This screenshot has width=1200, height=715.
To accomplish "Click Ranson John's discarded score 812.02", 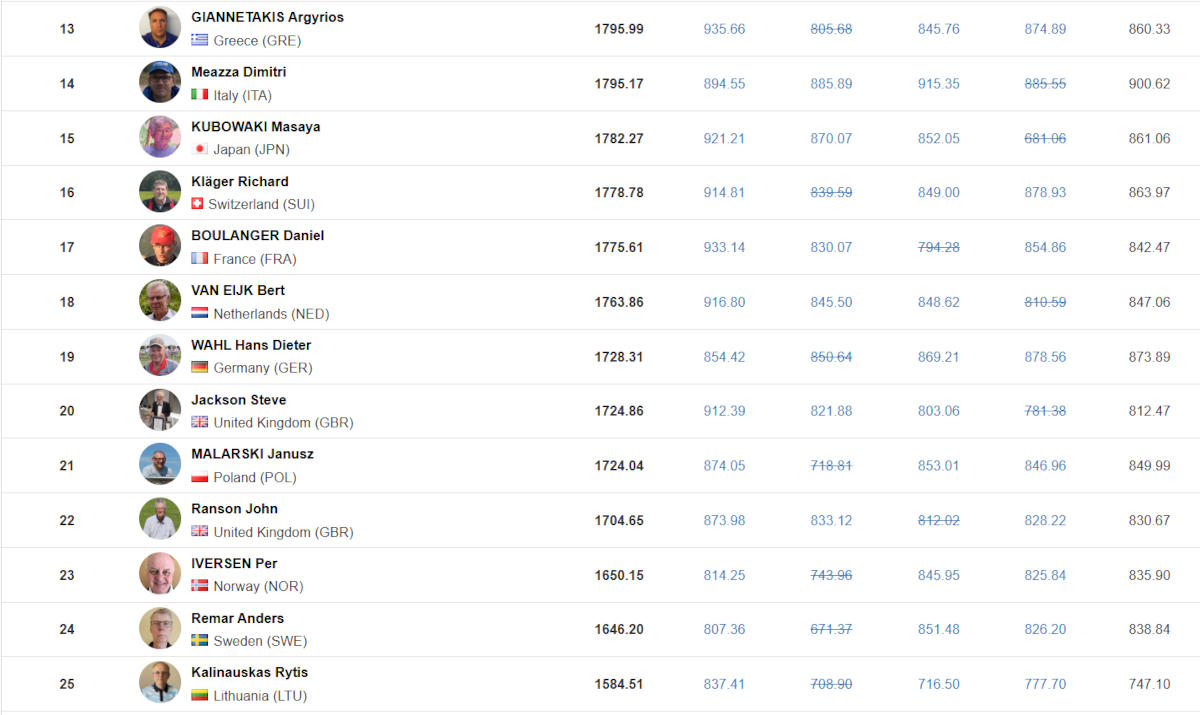I will tap(938, 520).
